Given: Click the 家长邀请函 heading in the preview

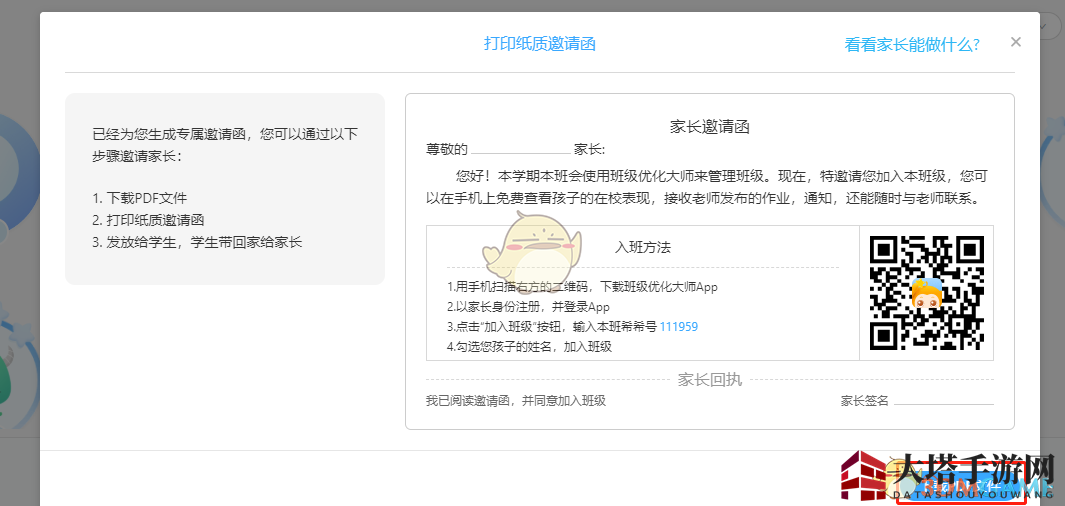Looking at the screenshot, I should pos(709,126).
